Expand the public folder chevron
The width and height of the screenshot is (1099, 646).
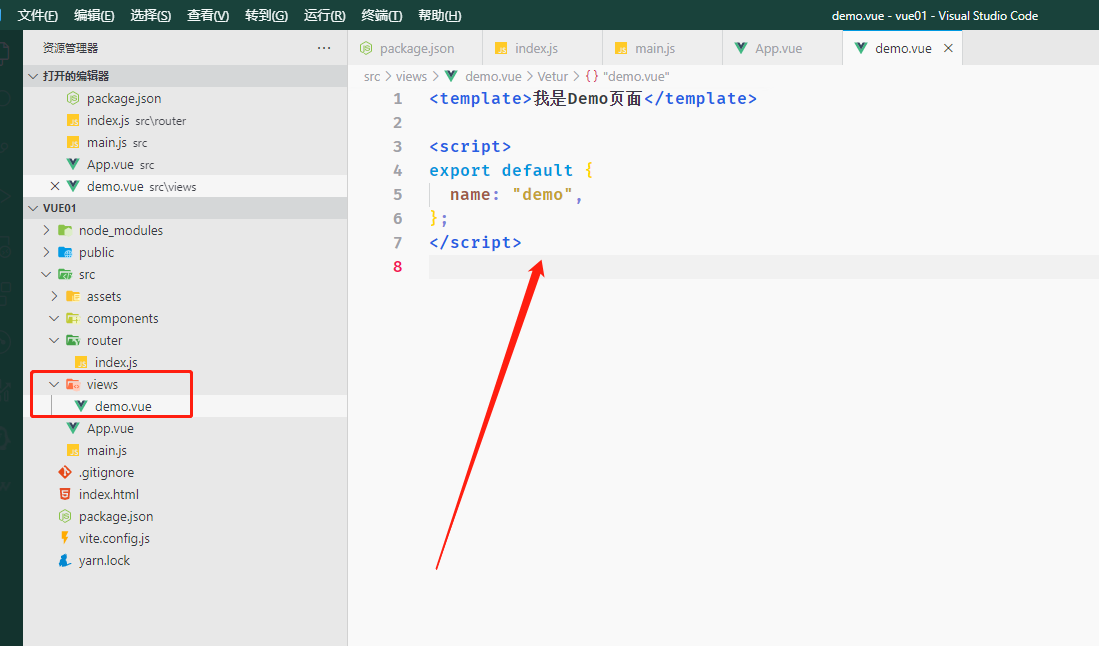[x=46, y=252]
